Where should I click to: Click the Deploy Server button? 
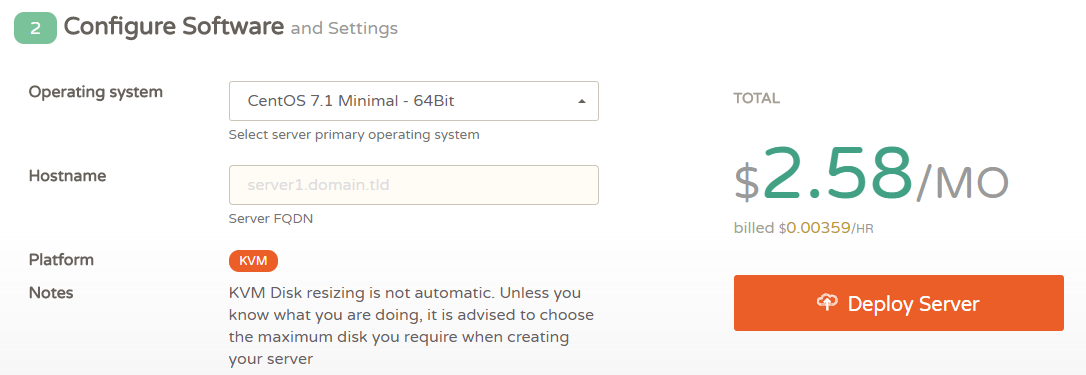(x=898, y=303)
